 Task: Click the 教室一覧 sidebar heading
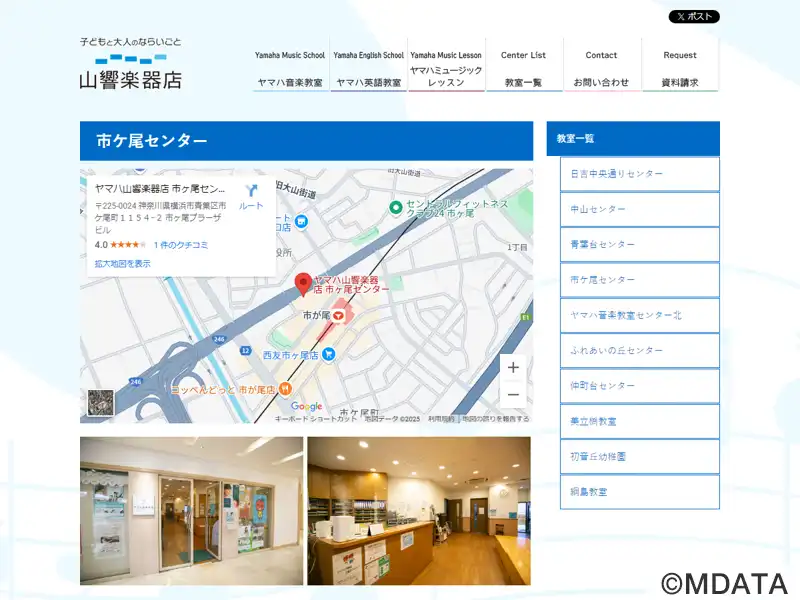(633, 138)
